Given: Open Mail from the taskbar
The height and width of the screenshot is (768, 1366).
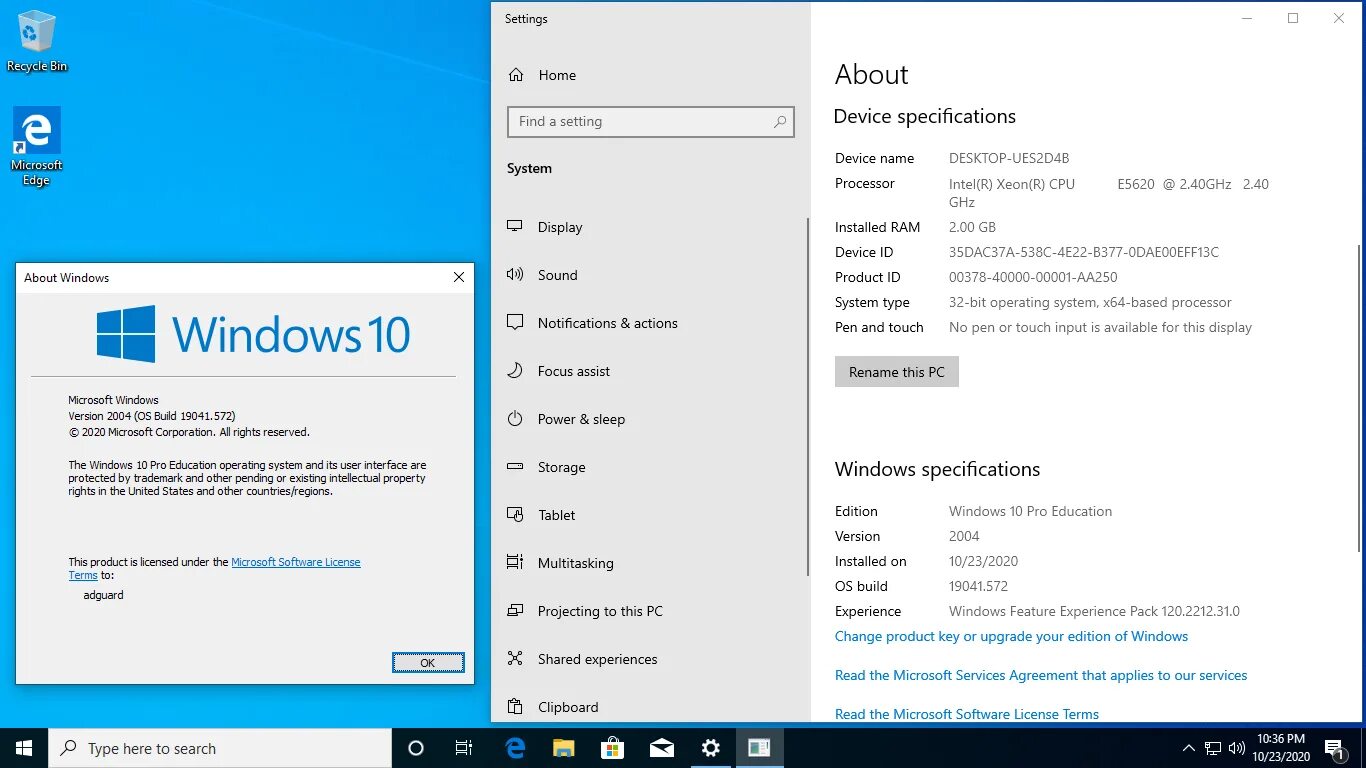Looking at the screenshot, I should tap(662, 748).
